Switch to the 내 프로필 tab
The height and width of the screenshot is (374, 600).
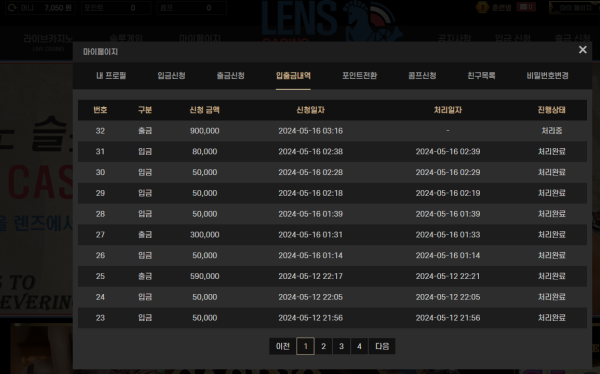pyautogui.click(x=111, y=75)
